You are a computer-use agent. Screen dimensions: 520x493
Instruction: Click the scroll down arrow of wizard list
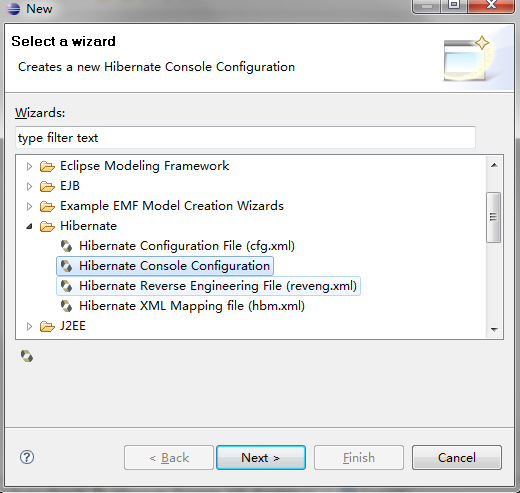pyautogui.click(x=494, y=329)
